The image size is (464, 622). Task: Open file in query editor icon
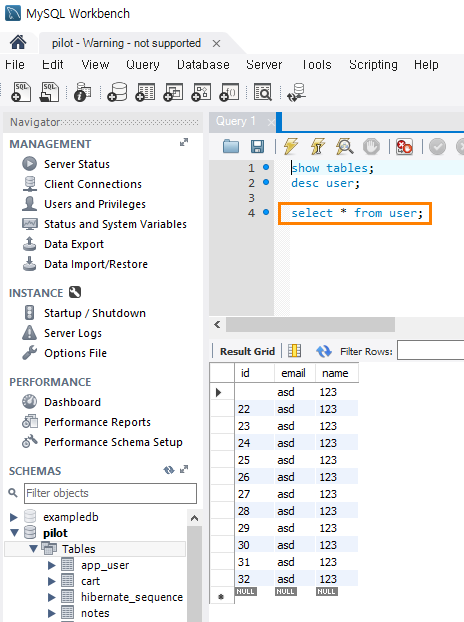pyautogui.click(x=231, y=146)
